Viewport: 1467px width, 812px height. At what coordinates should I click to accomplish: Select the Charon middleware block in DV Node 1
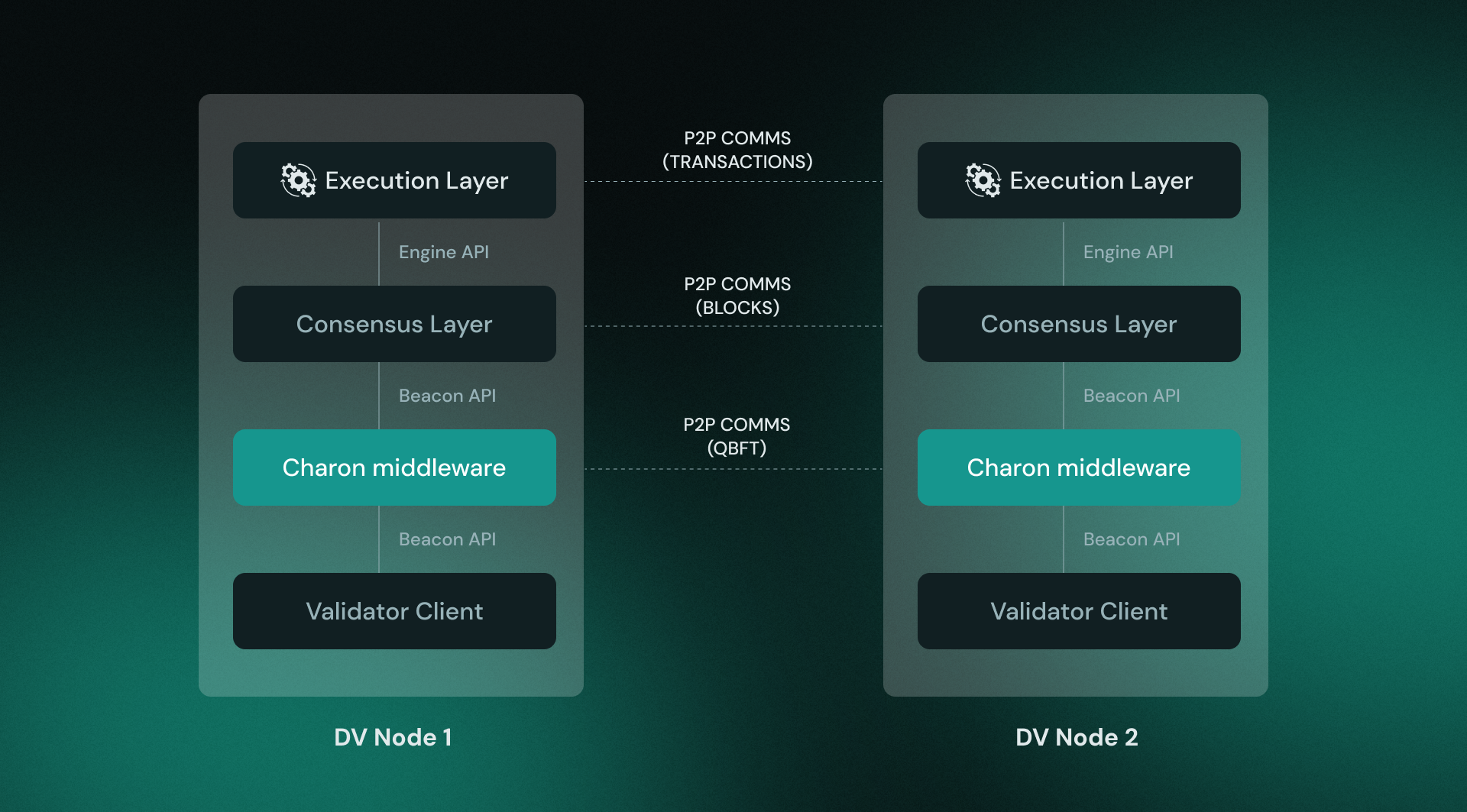pos(394,467)
